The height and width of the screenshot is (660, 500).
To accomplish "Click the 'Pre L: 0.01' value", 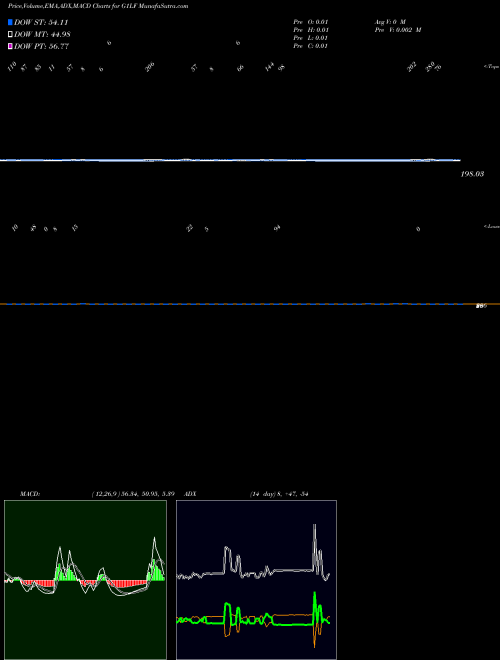I will [x=311, y=38].
